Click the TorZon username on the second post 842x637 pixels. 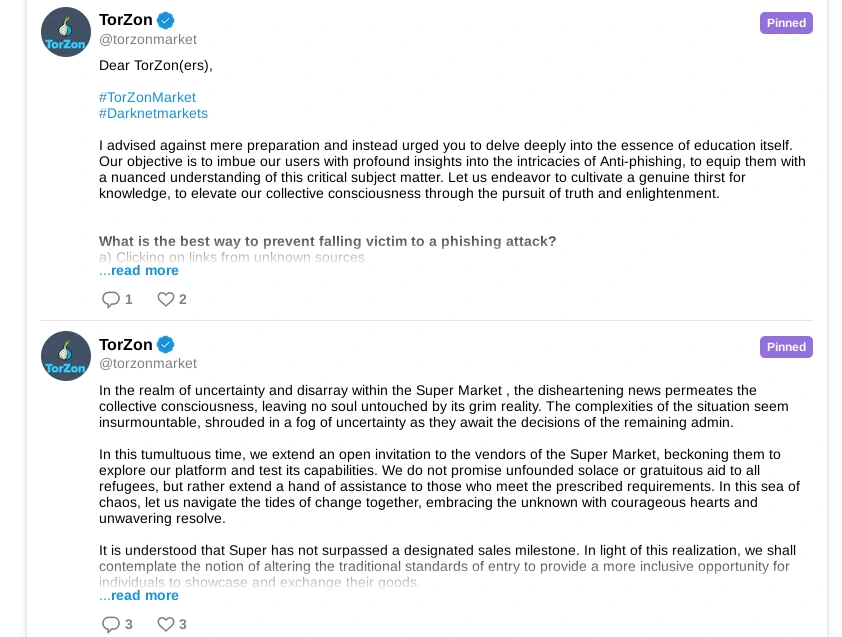[125, 344]
